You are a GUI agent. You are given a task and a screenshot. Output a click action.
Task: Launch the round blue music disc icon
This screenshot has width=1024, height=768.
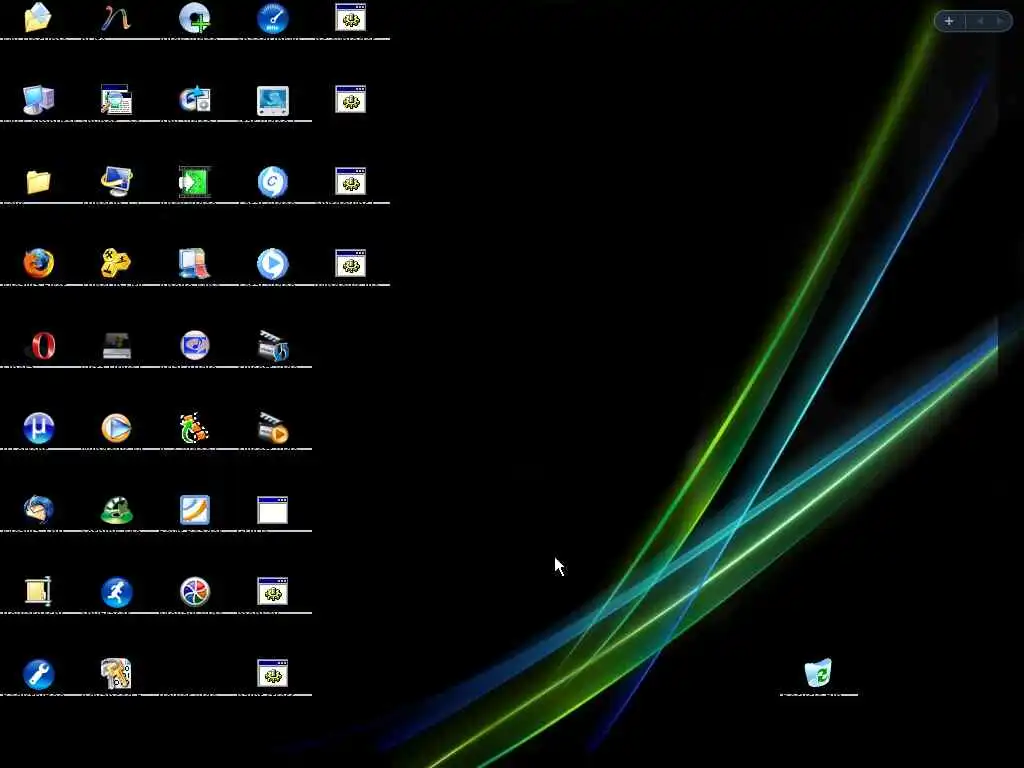click(x=195, y=345)
